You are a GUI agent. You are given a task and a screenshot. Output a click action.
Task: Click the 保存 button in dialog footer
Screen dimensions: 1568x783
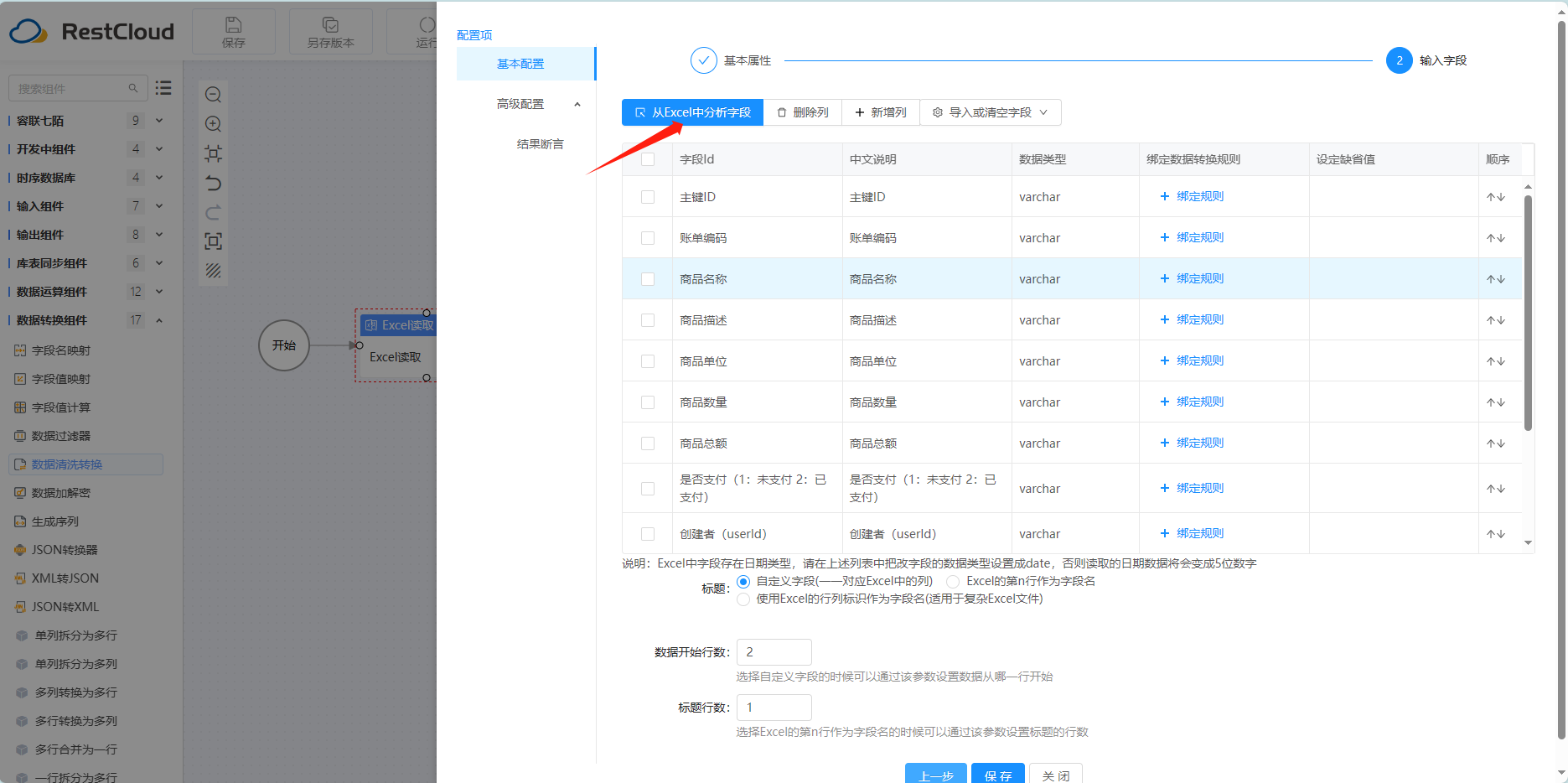point(998,775)
